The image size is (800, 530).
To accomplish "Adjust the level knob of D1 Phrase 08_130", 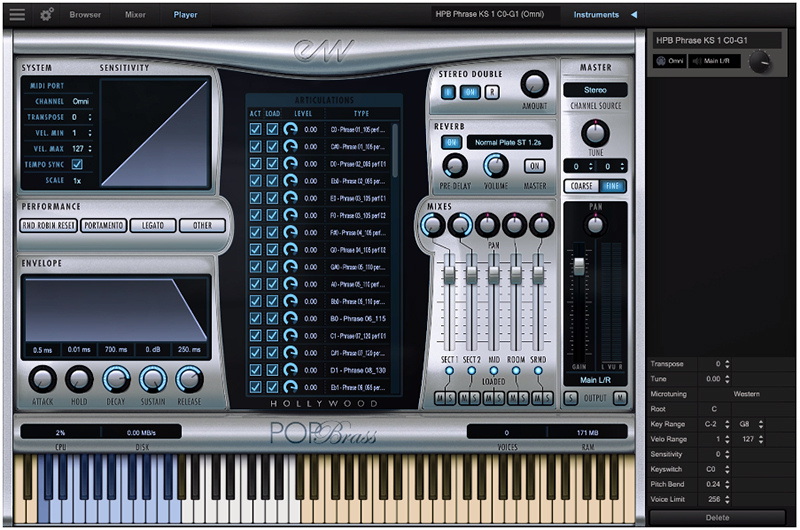I will point(290,370).
